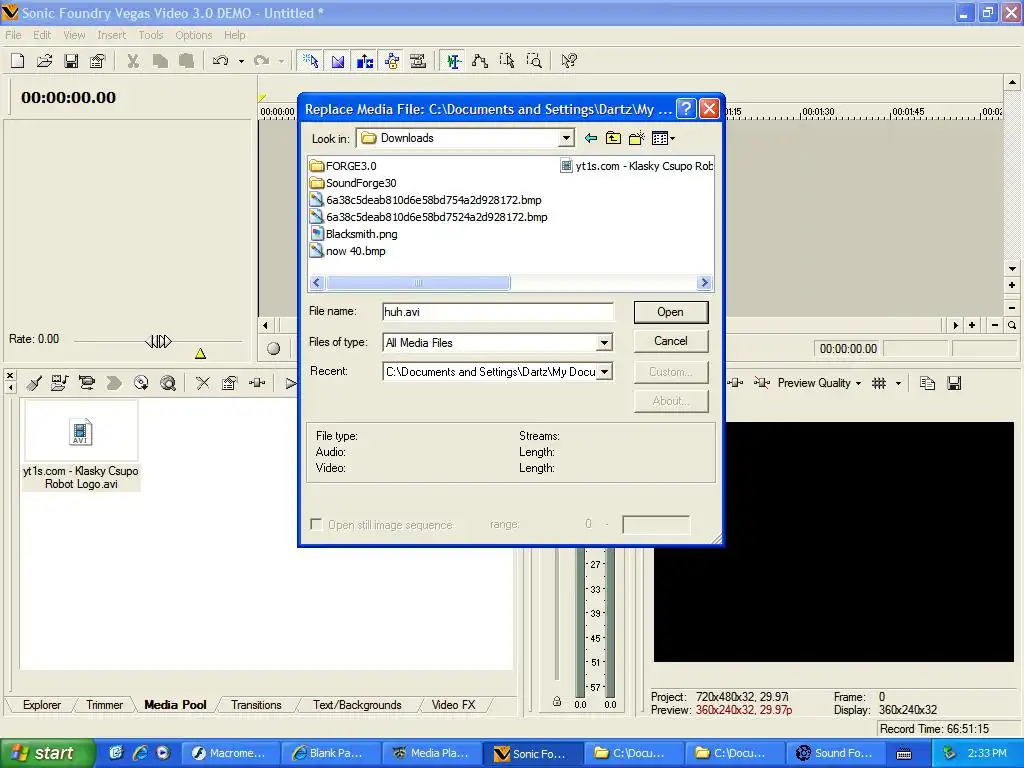Viewport: 1024px width, 768px height.
Task: Open project Properties from main toolbar
Action: tap(98, 61)
